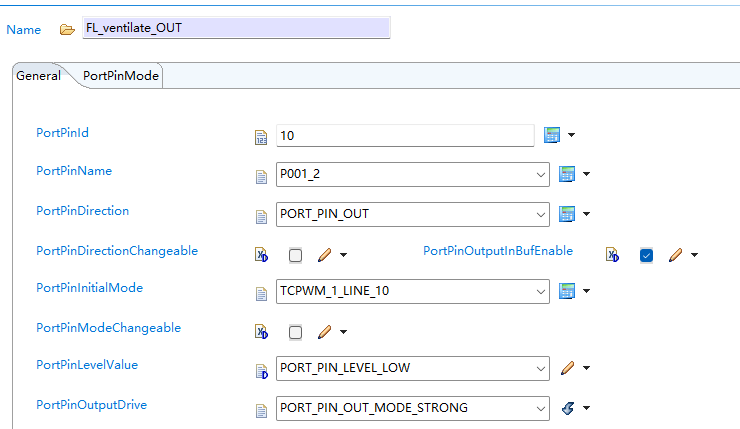This screenshot has width=740, height=429.
Task: Click pencil icon for PortPinDirectionChangeable
Action: click(324, 255)
